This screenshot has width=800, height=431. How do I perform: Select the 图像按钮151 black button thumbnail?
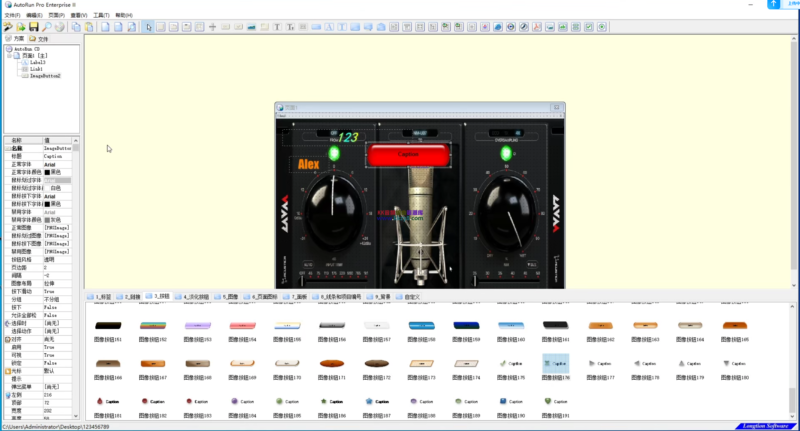point(108,327)
